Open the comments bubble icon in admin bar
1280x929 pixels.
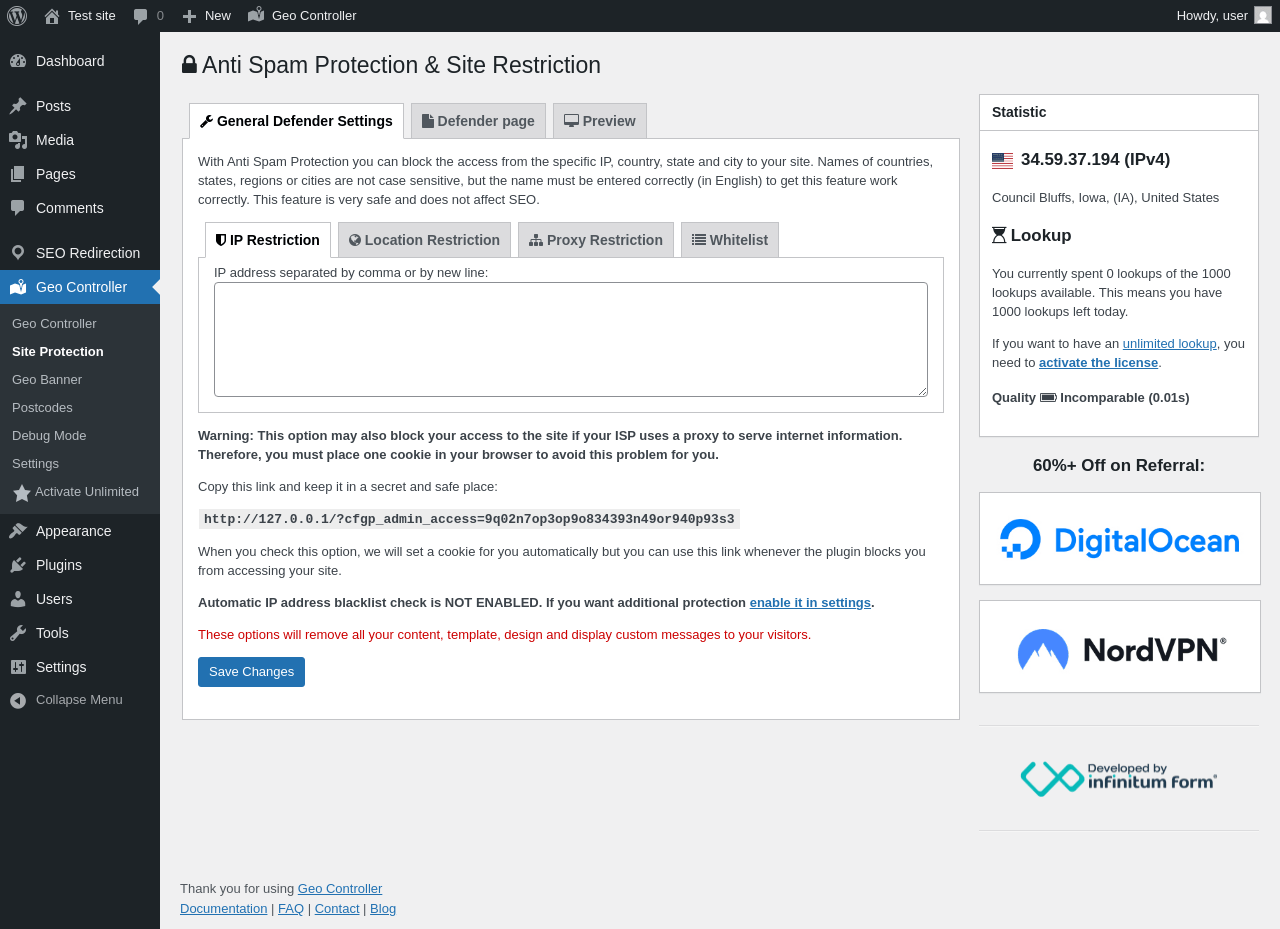[141, 16]
